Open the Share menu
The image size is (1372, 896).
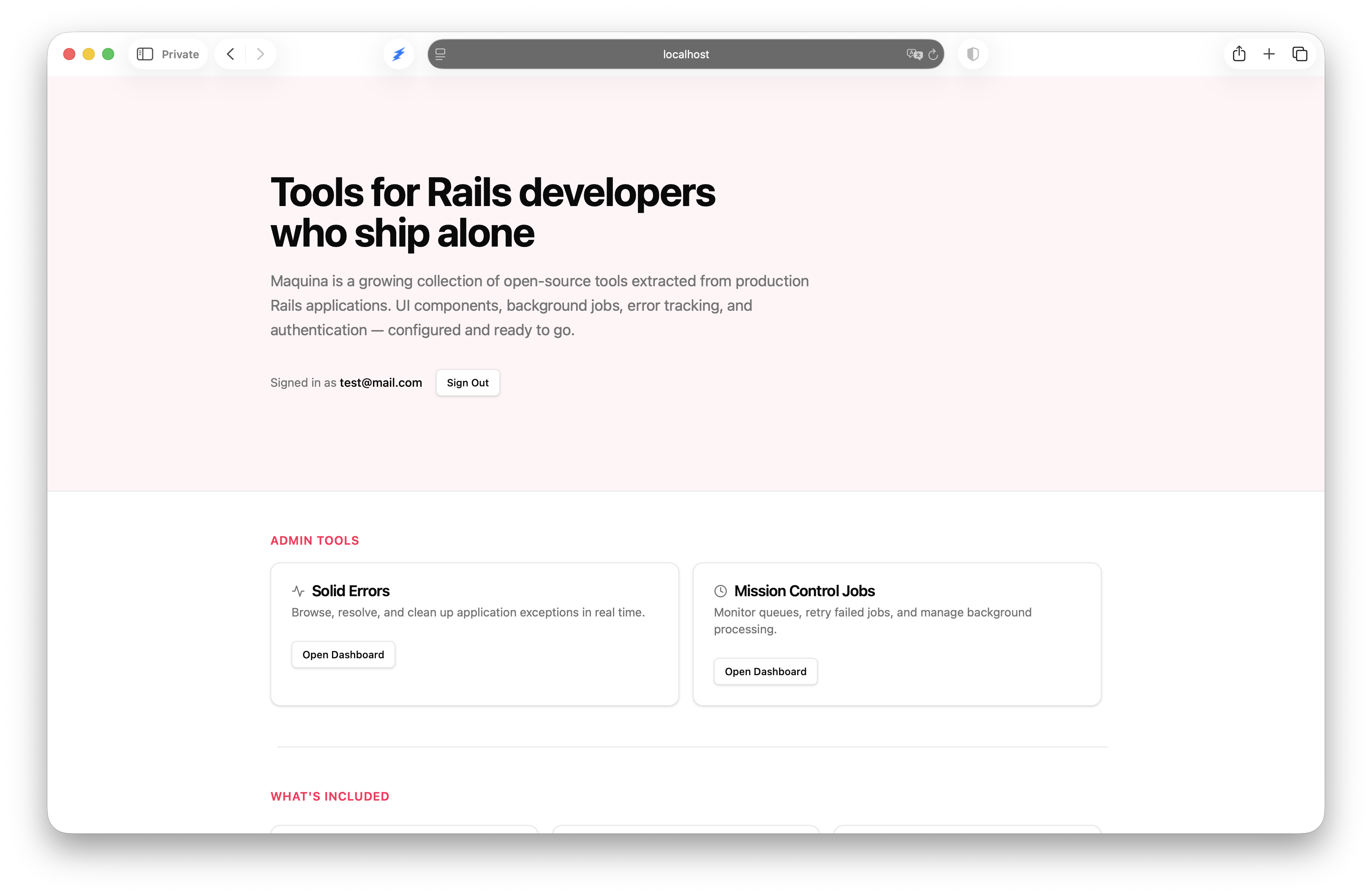[1239, 54]
